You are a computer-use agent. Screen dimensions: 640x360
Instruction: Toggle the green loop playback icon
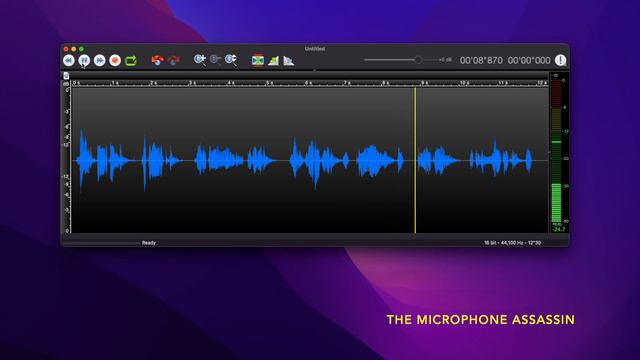pyautogui.click(x=131, y=61)
